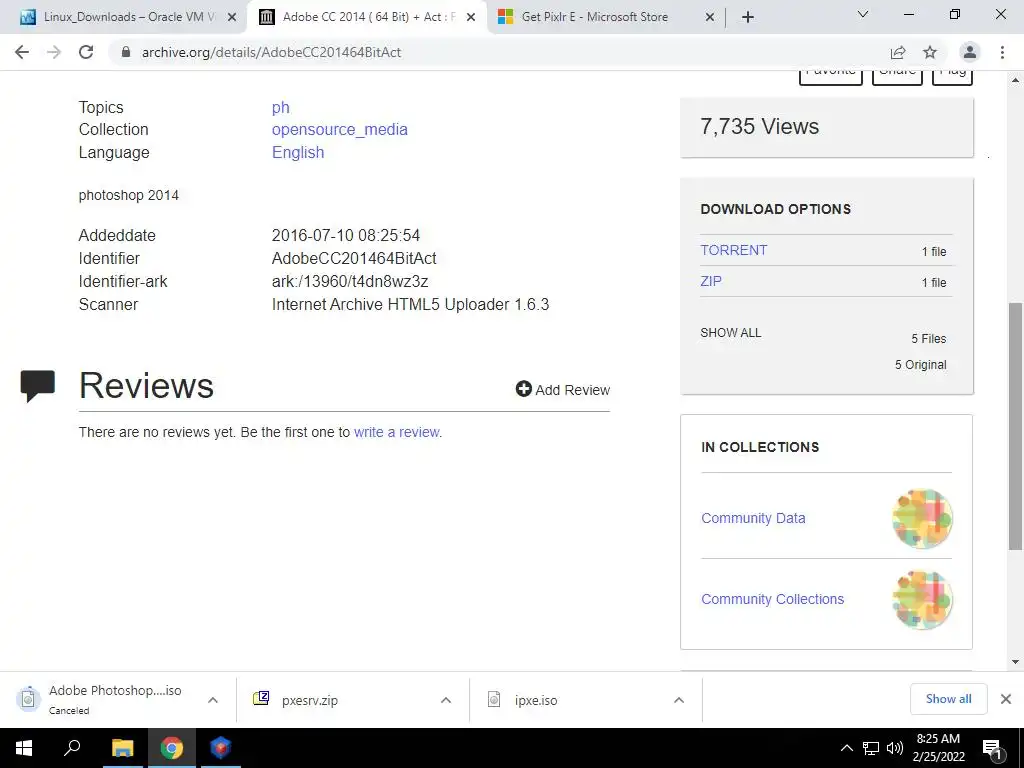Image resolution: width=1024 pixels, height=768 pixels.
Task: Close the Get Pixlr E tab
Action: pyautogui.click(x=710, y=17)
